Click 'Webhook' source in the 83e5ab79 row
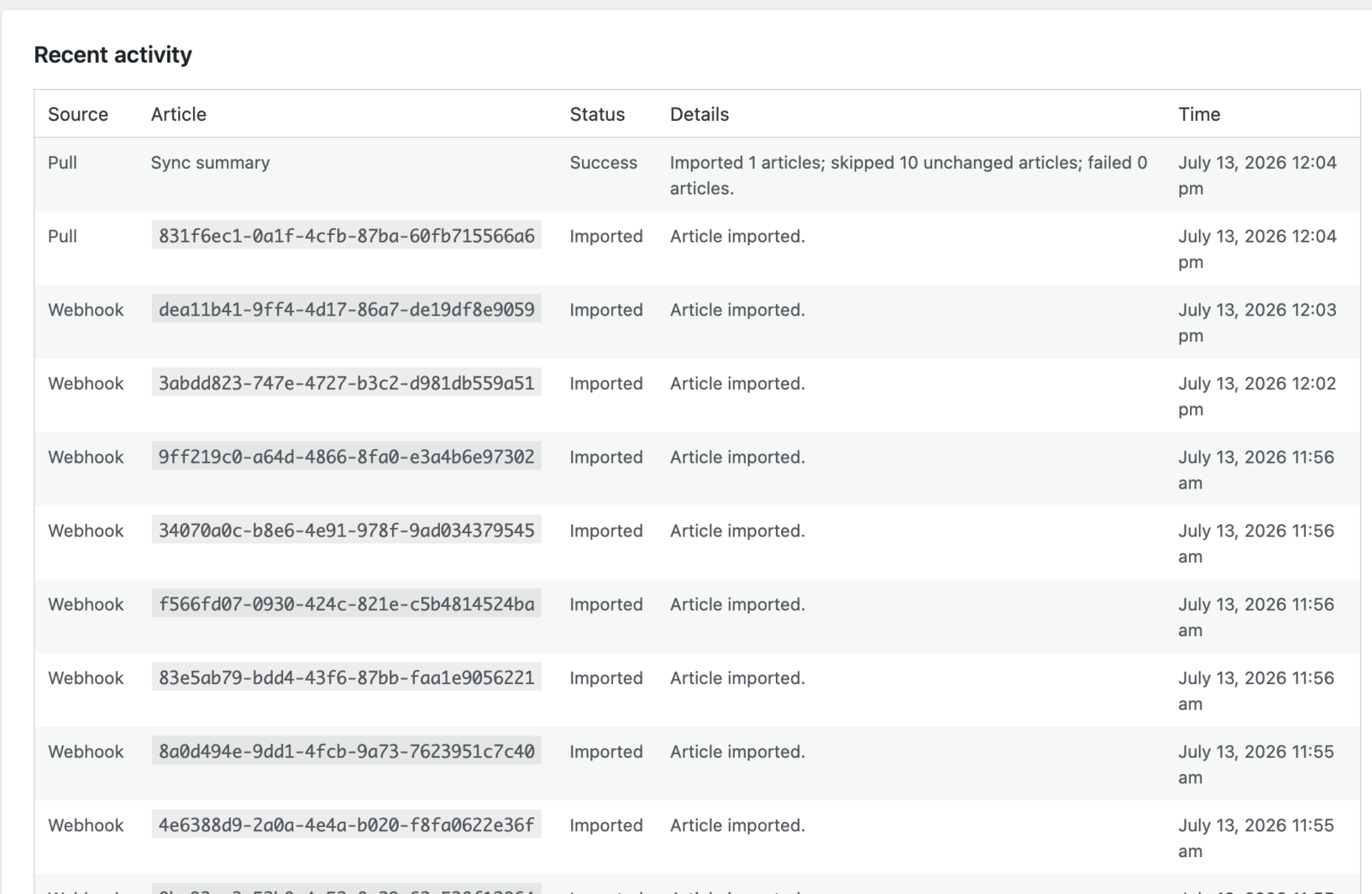1372x894 pixels. coord(86,679)
